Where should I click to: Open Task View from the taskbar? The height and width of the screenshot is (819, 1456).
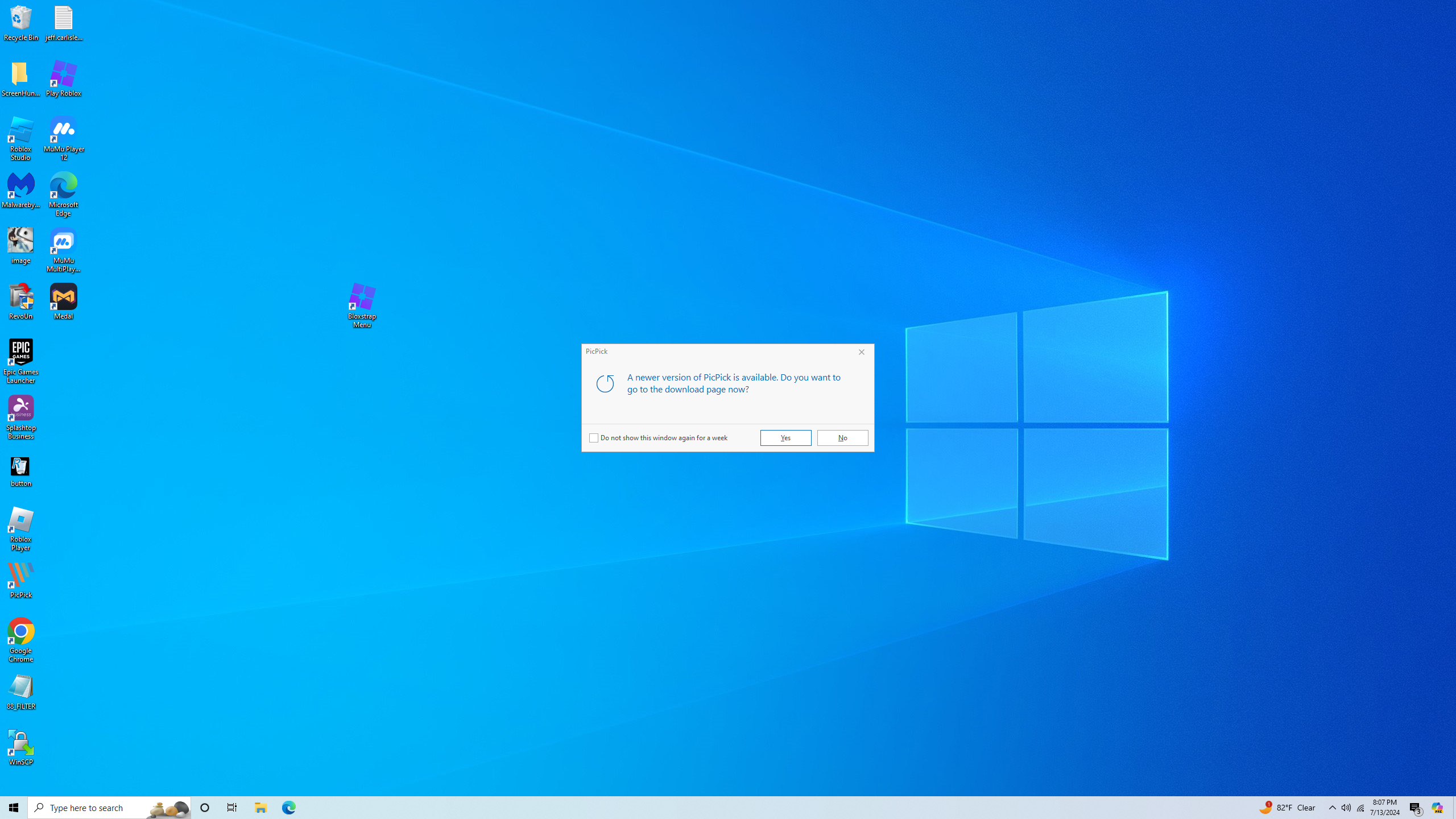click(232, 808)
